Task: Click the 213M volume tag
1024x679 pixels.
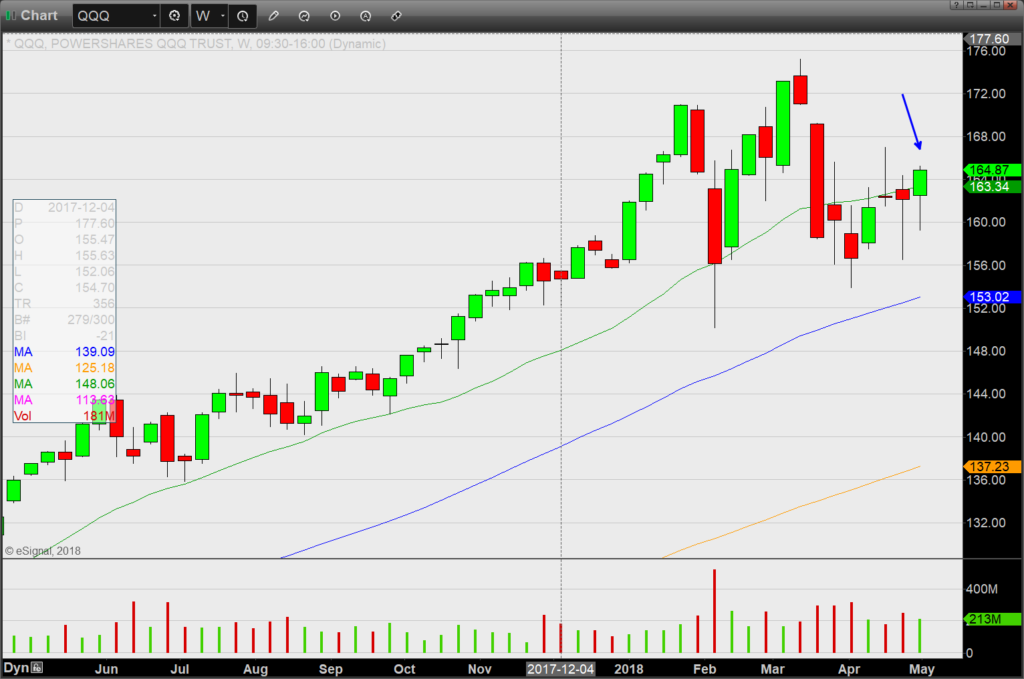Action: (x=992, y=619)
